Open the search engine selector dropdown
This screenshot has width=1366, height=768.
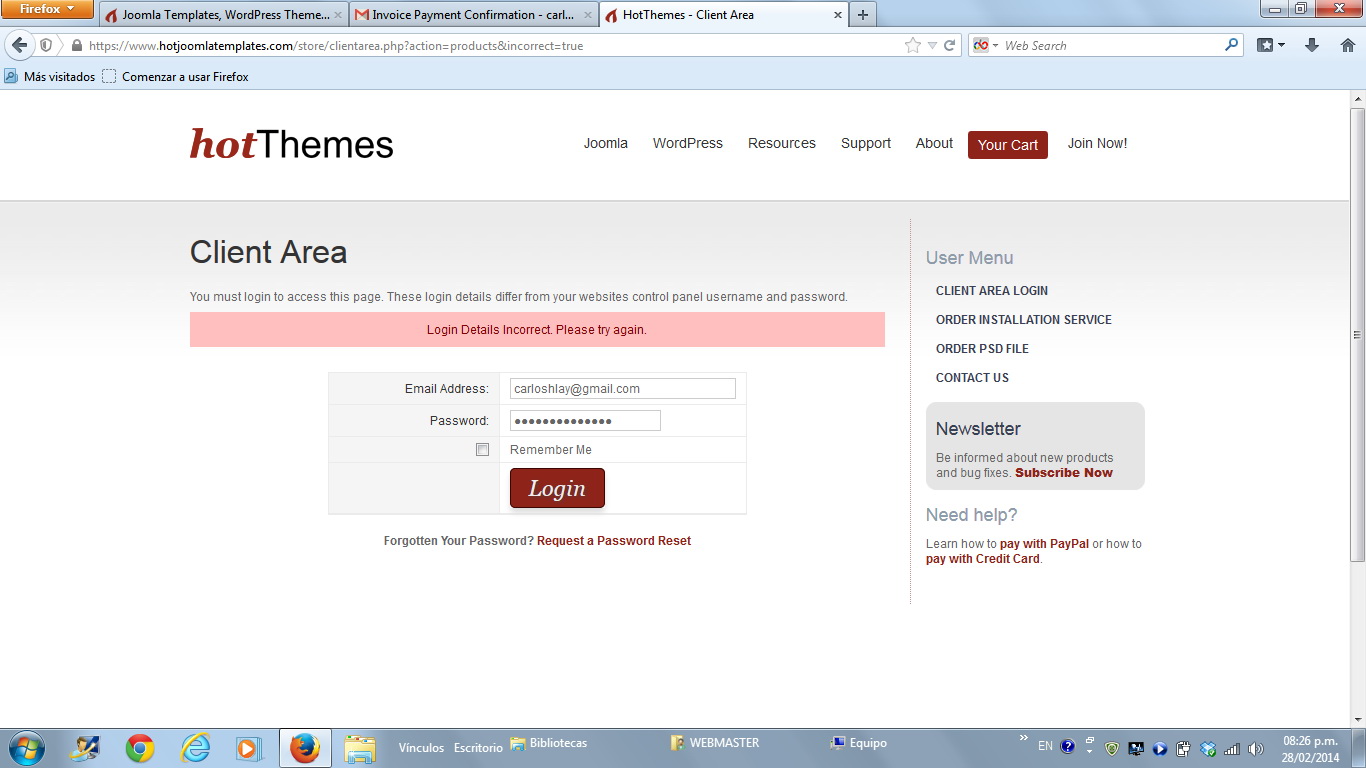pyautogui.click(x=986, y=45)
